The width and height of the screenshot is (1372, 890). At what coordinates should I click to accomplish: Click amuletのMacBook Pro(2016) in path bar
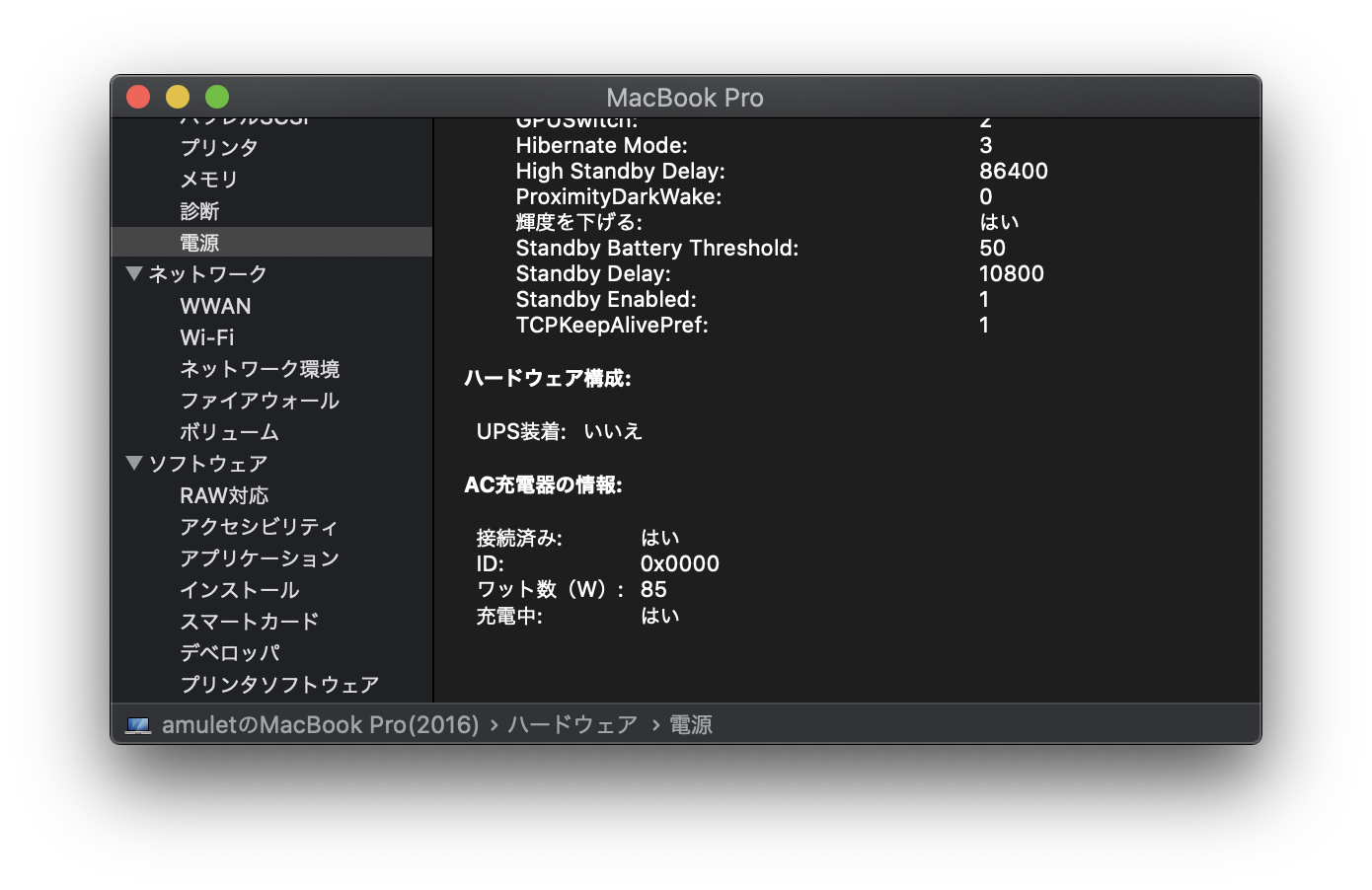pos(321,725)
